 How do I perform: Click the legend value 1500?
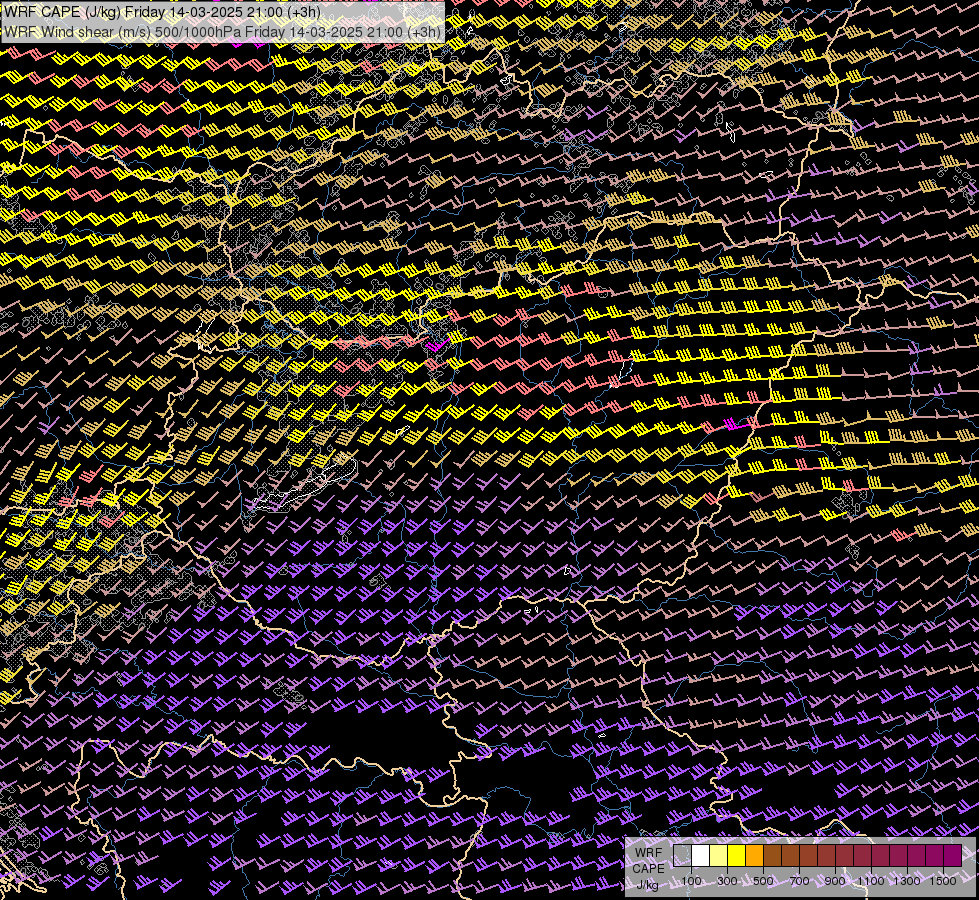(943, 881)
